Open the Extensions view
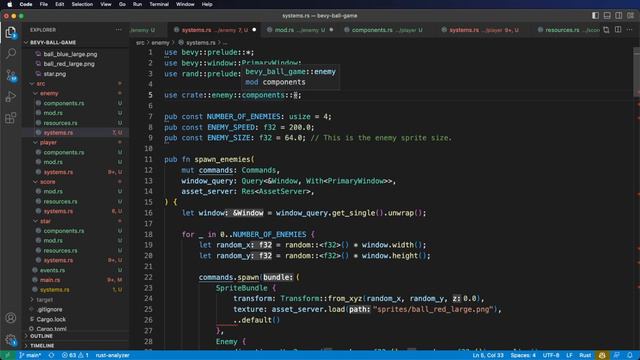 click(x=11, y=118)
